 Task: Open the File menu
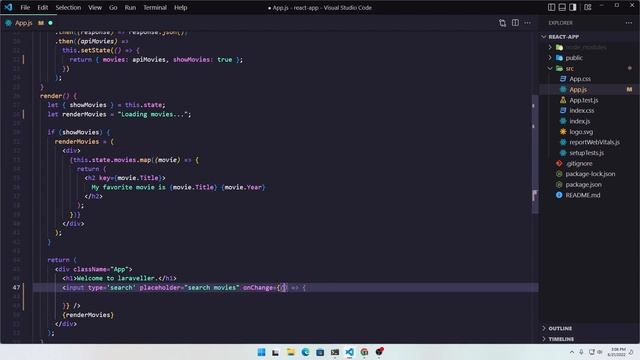[x=25, y=7]
